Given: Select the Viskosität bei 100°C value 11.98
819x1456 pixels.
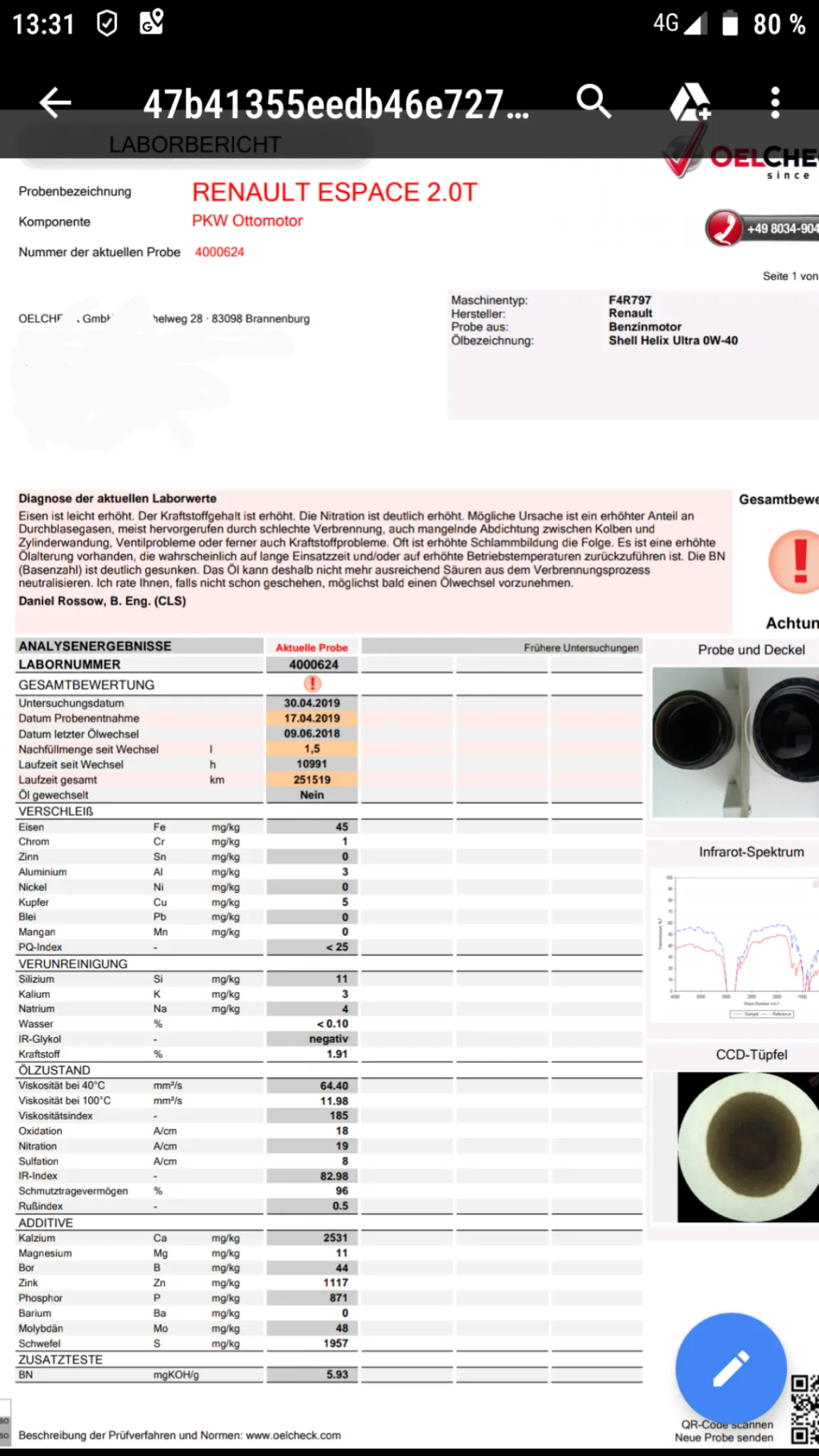Looking at the screenshot, I should pyautogui.click(x=334, y=1101).
